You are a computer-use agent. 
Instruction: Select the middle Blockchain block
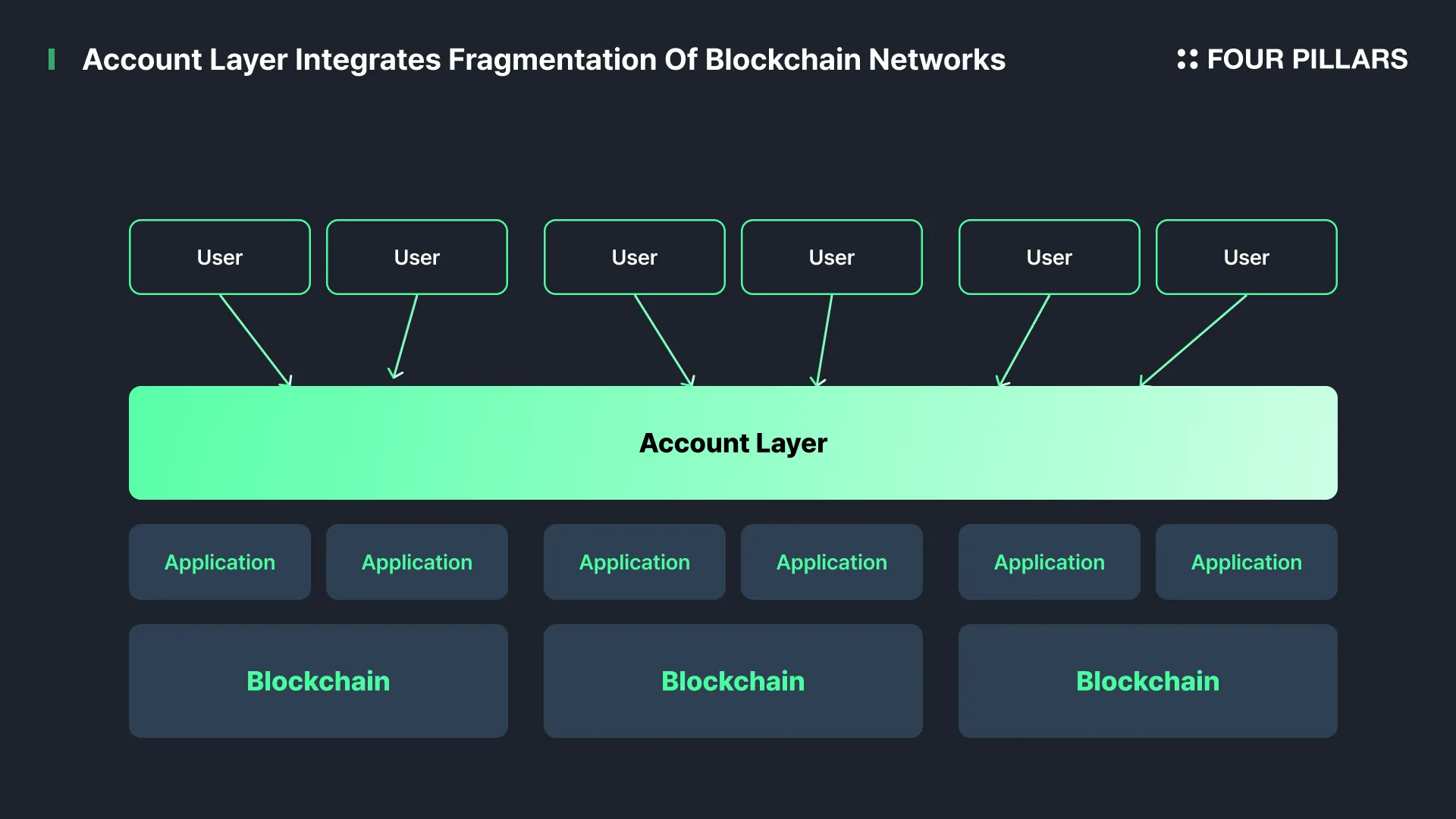(x=733, y=681)
